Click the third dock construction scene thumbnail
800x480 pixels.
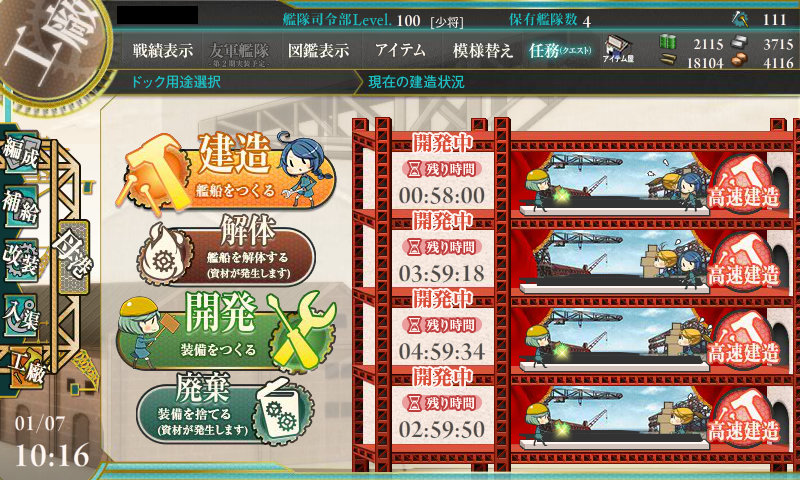(x=614, y=339)
